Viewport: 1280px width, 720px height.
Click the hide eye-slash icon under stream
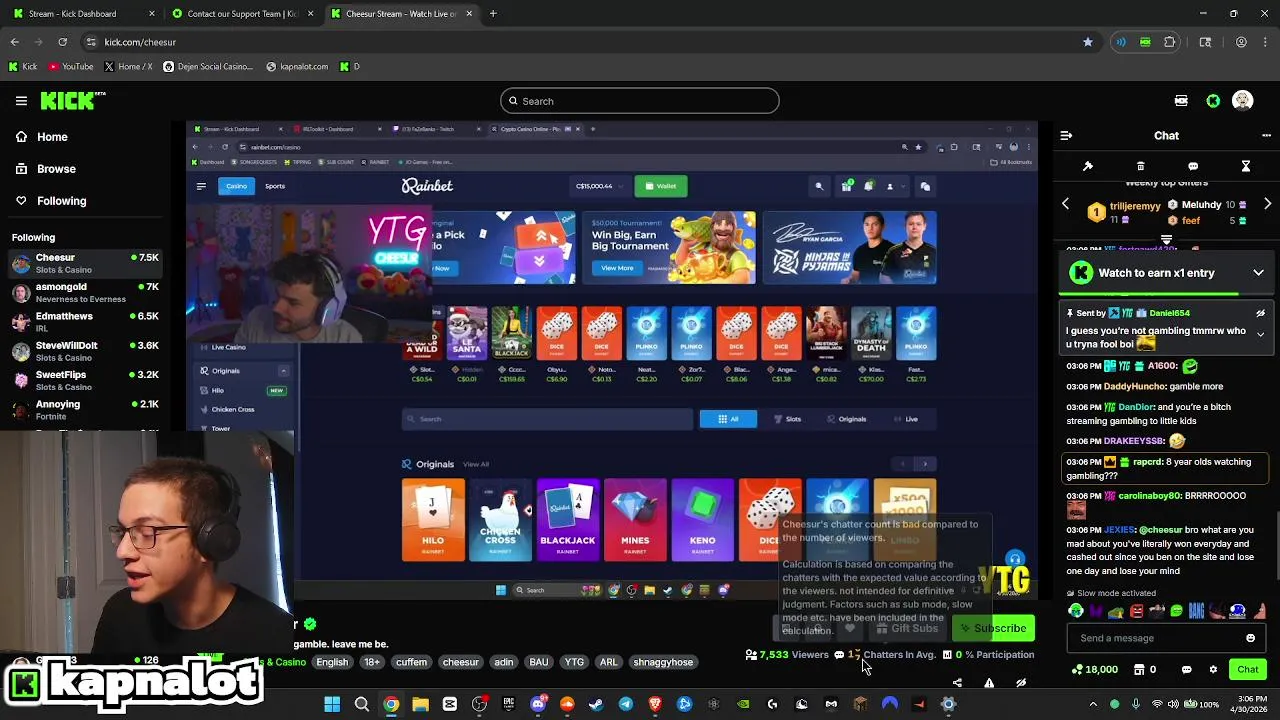[1021, 683]
